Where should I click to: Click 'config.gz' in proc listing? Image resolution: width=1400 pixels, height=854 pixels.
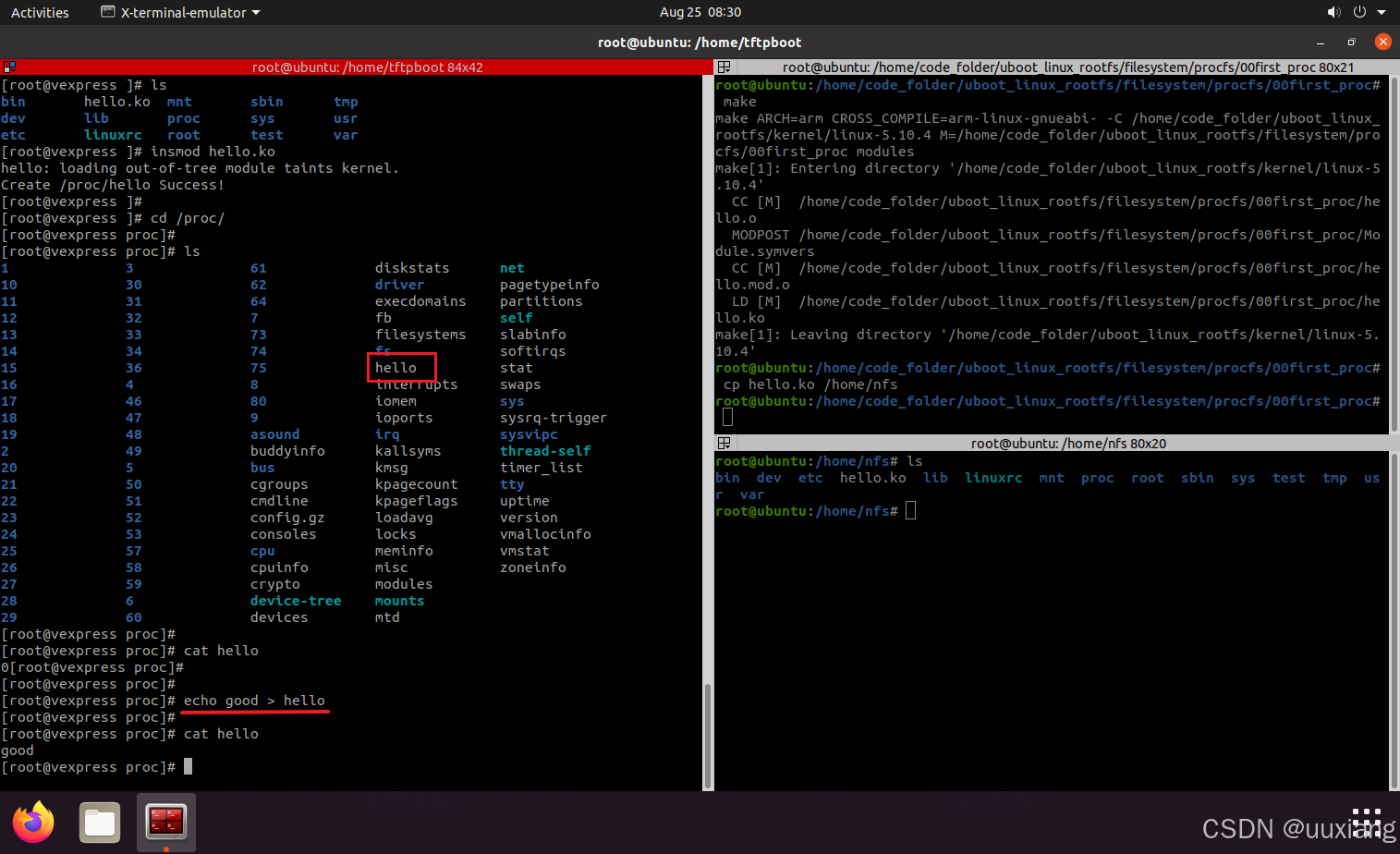287,517
